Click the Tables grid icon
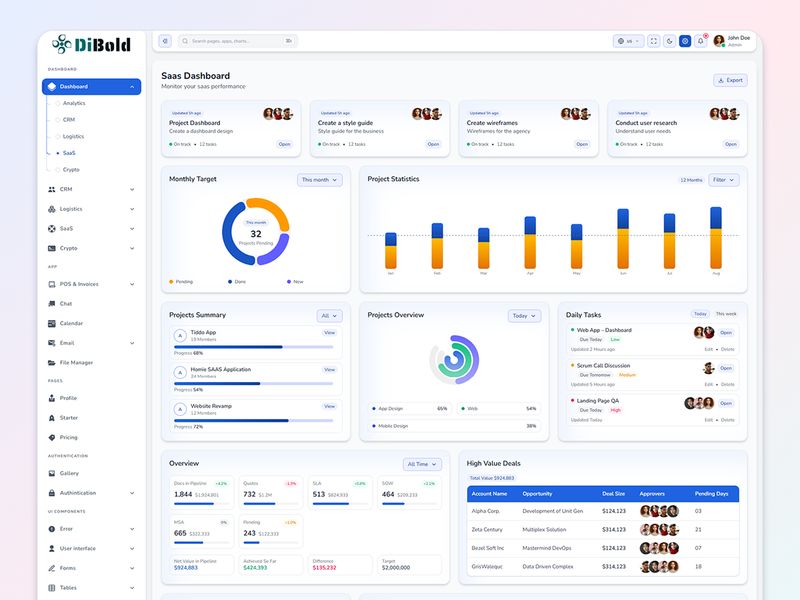Image resolution: width=800 pixels, height=600 pixels. (x=52, y=588)
